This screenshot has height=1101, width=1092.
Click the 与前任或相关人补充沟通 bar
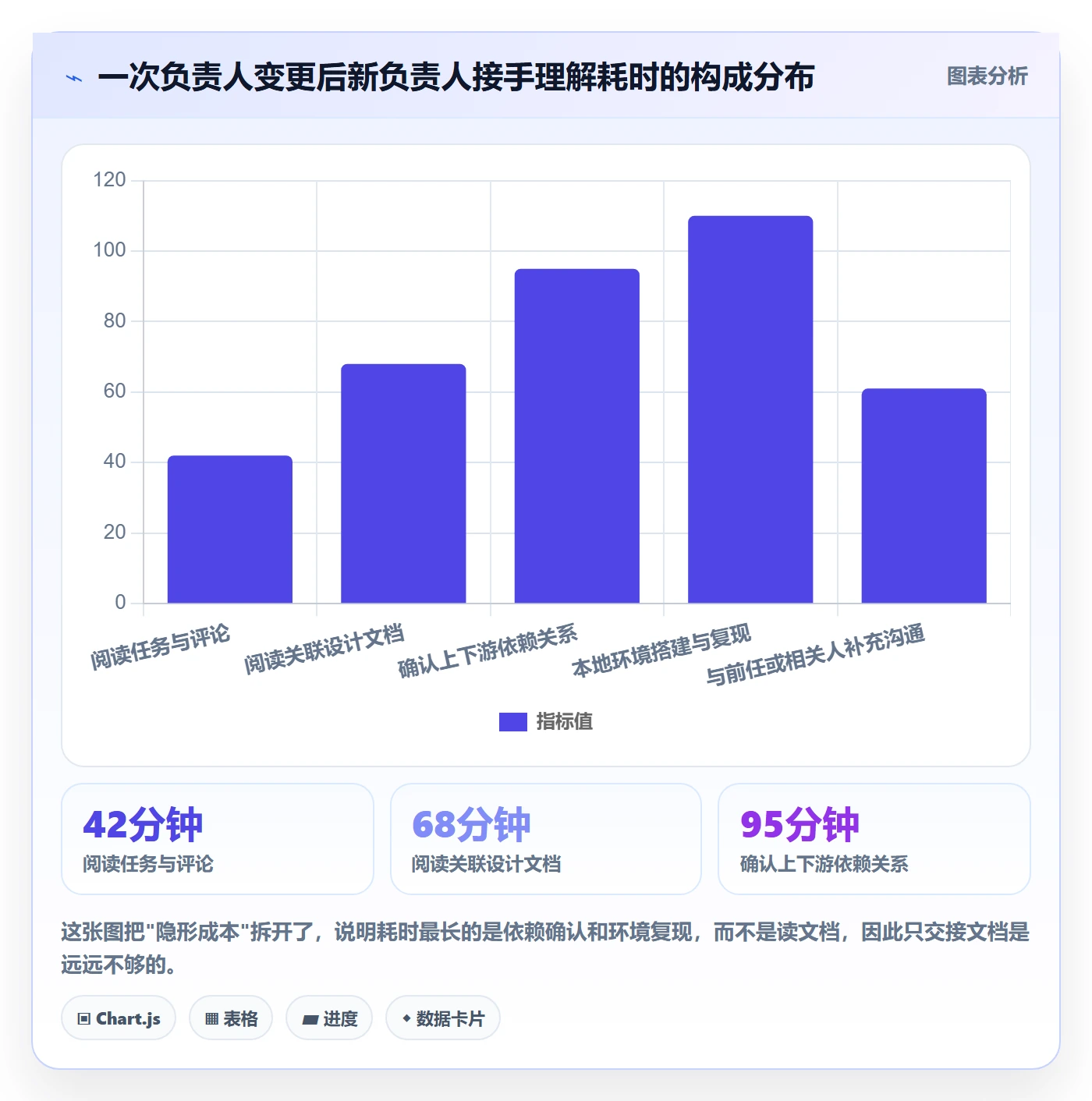[x=924, y=496]
